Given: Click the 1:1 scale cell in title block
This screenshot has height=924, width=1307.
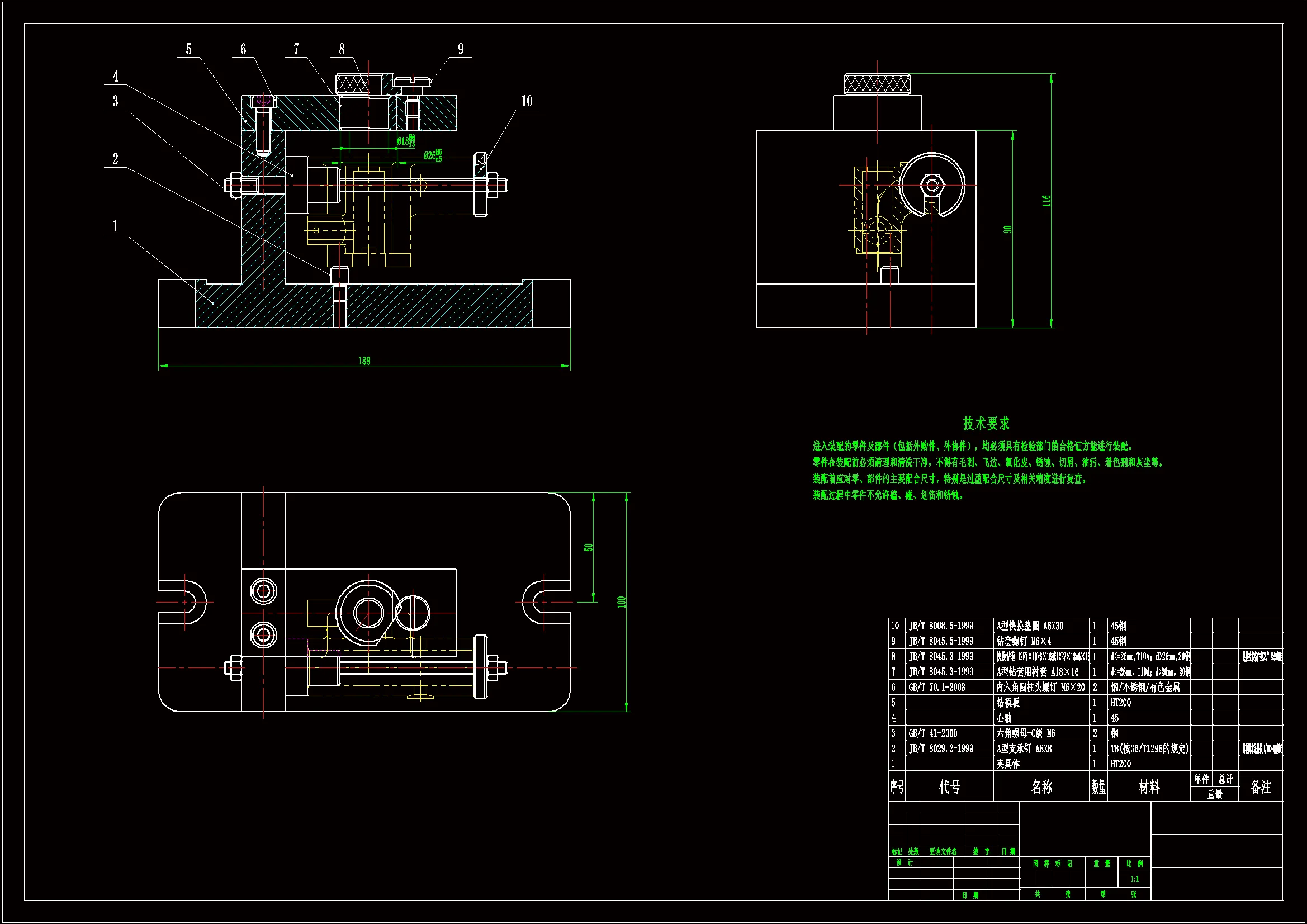Looking at the screenshot, I should 1134,879.
